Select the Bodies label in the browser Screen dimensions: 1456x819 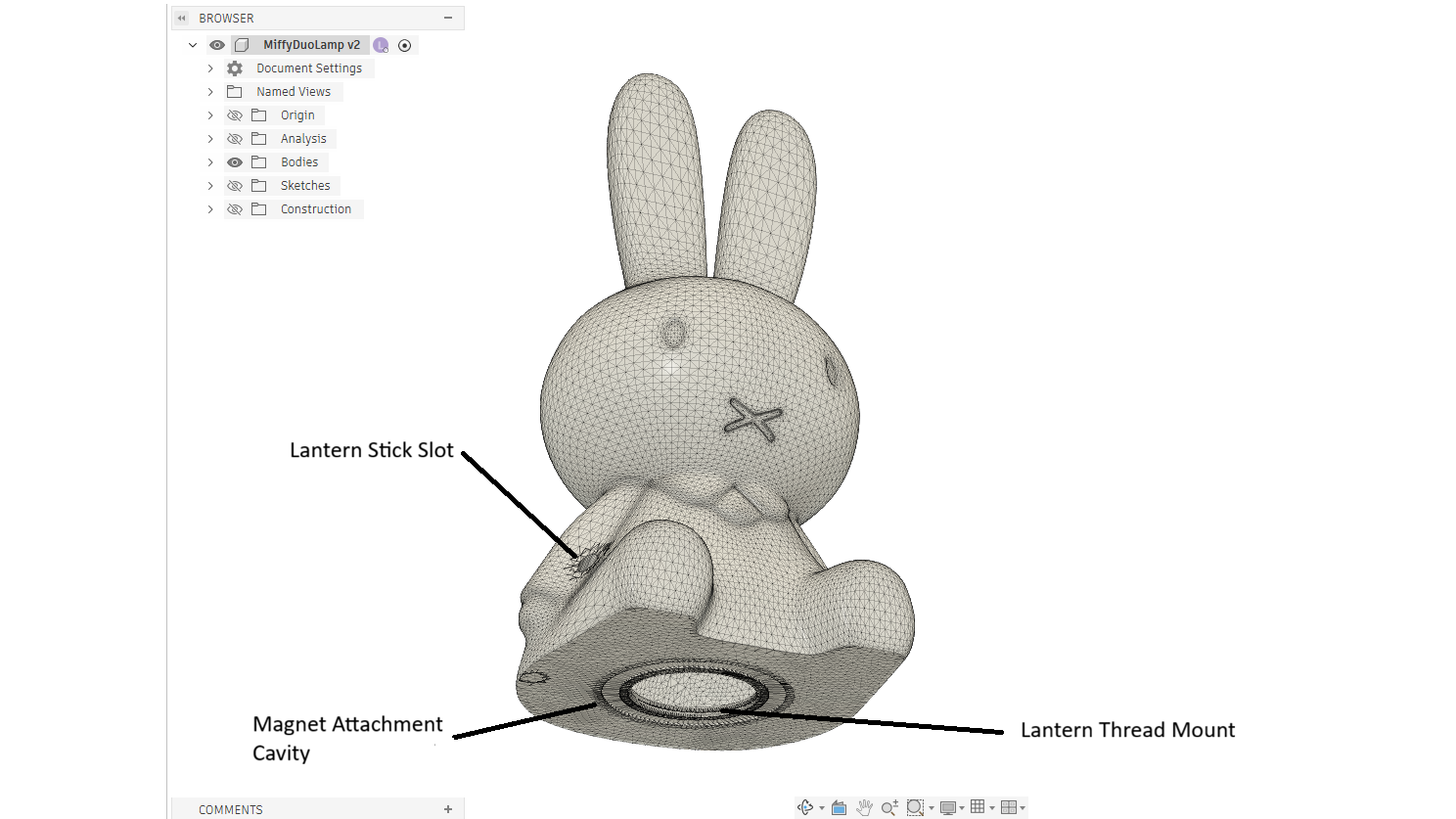pyautogui.click(x=299, y=162)
